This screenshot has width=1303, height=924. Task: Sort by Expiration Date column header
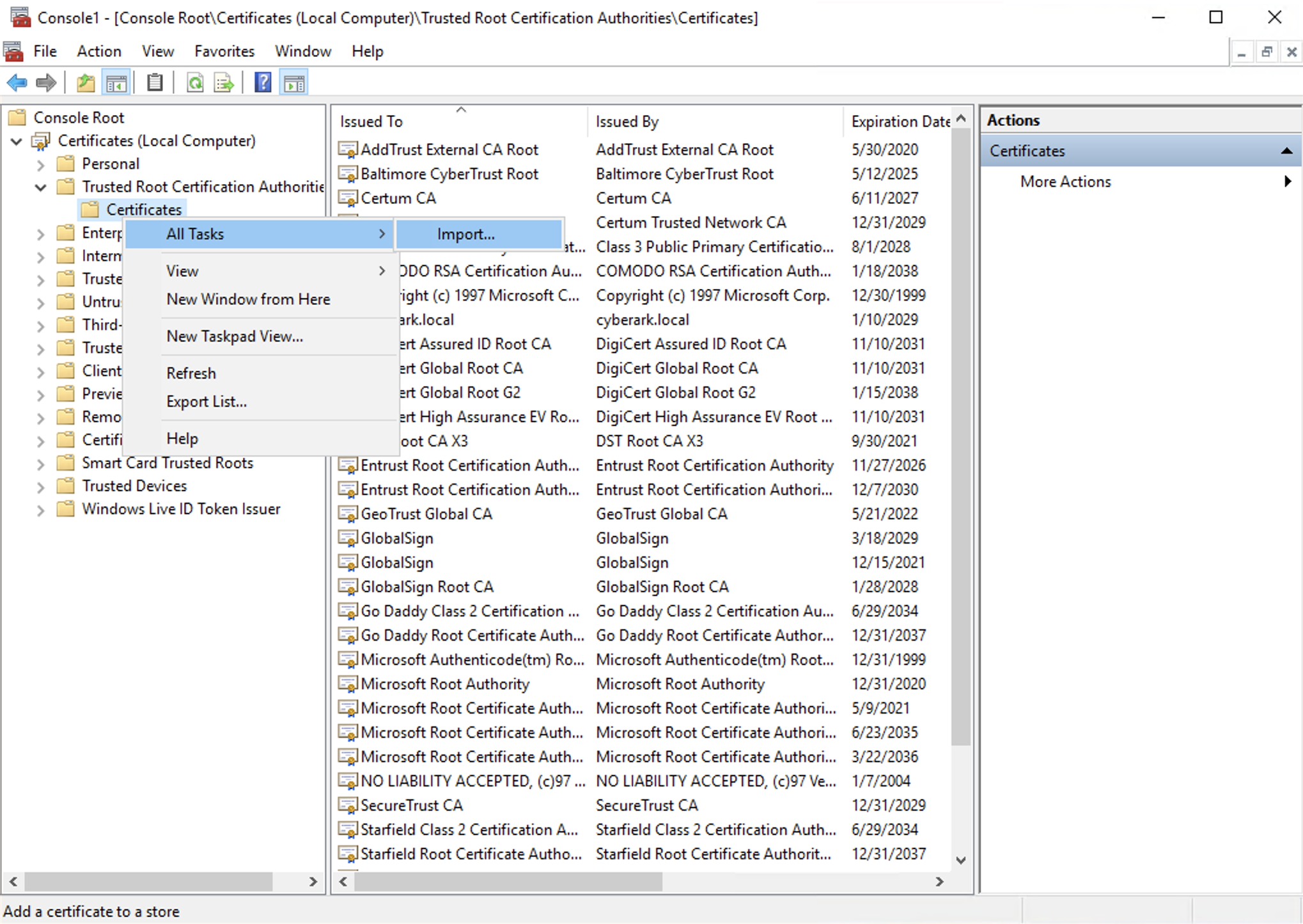(x=898, y=121)
